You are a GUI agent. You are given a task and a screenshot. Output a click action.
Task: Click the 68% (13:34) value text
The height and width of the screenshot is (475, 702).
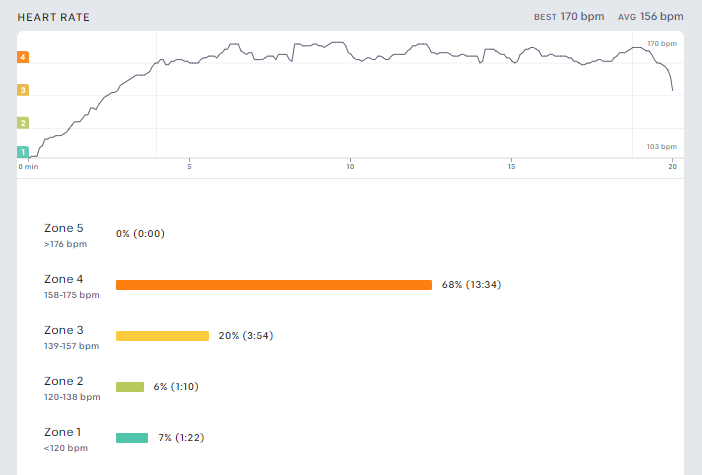(471, 285)
